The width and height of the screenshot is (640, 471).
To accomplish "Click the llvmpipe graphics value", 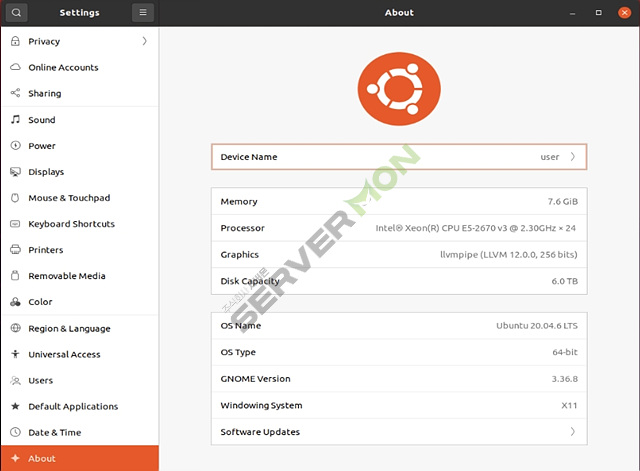I will [509, 255].
